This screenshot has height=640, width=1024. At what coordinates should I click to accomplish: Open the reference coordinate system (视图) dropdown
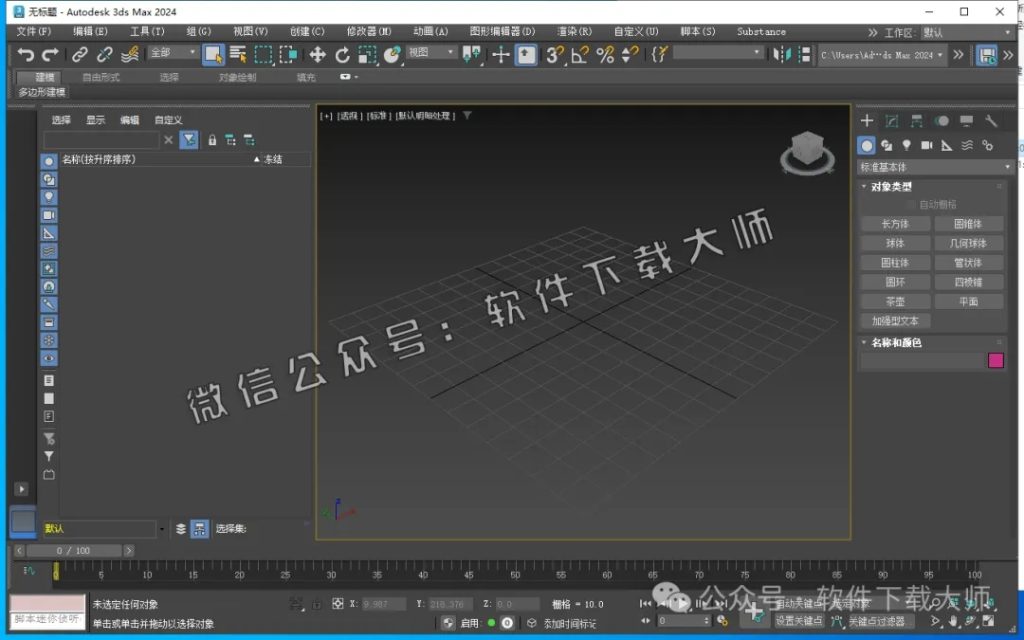click(x=428, y=53)
